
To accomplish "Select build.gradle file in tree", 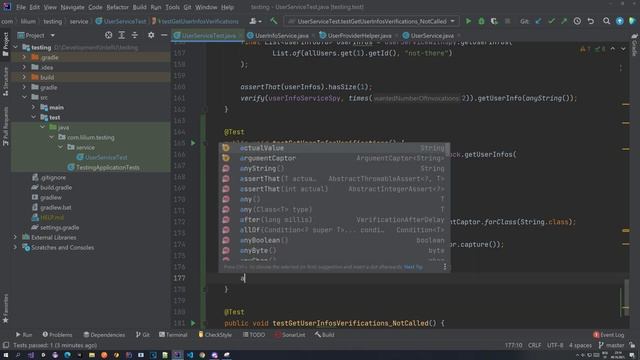I will pos(56,187).
